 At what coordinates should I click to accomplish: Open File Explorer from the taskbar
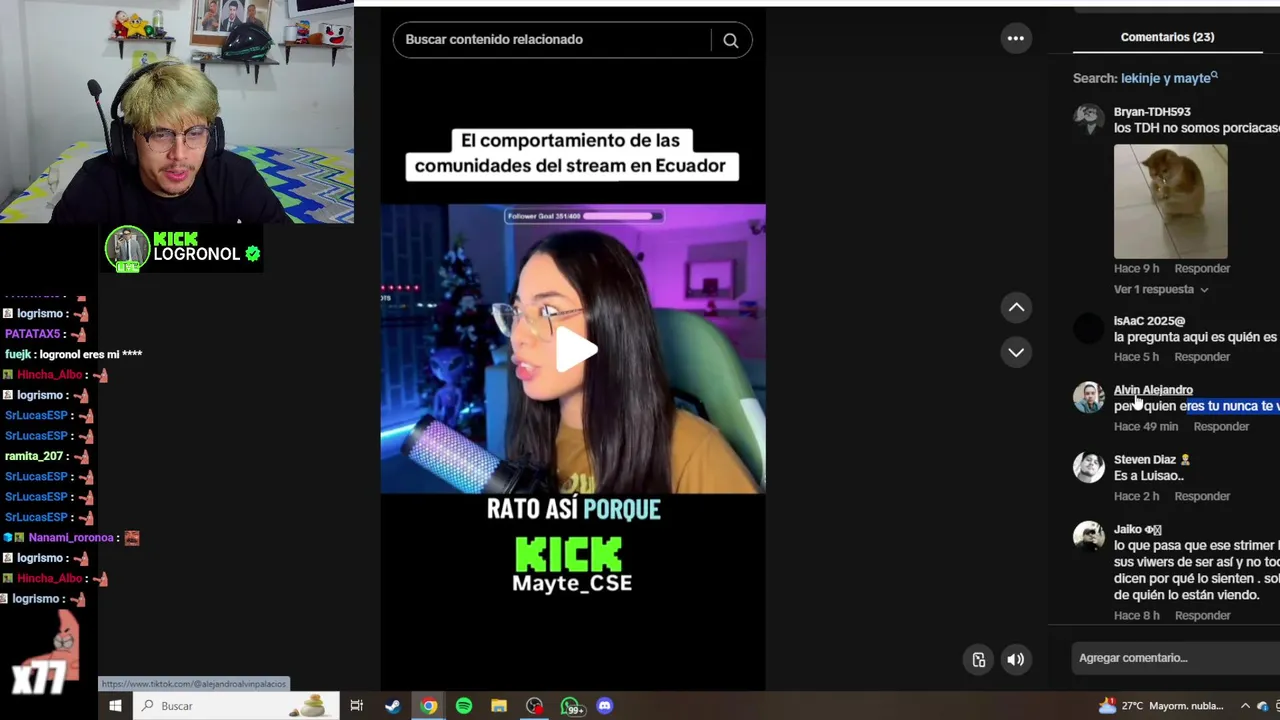(x=499, y=706)
